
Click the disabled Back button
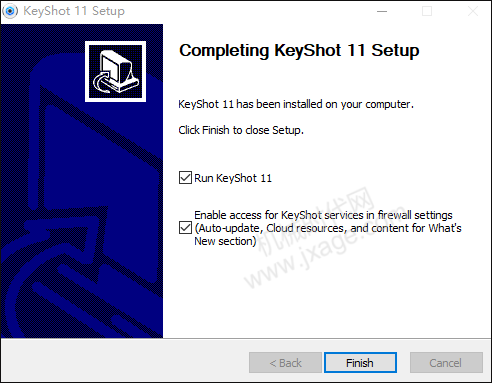click(285, 362)
